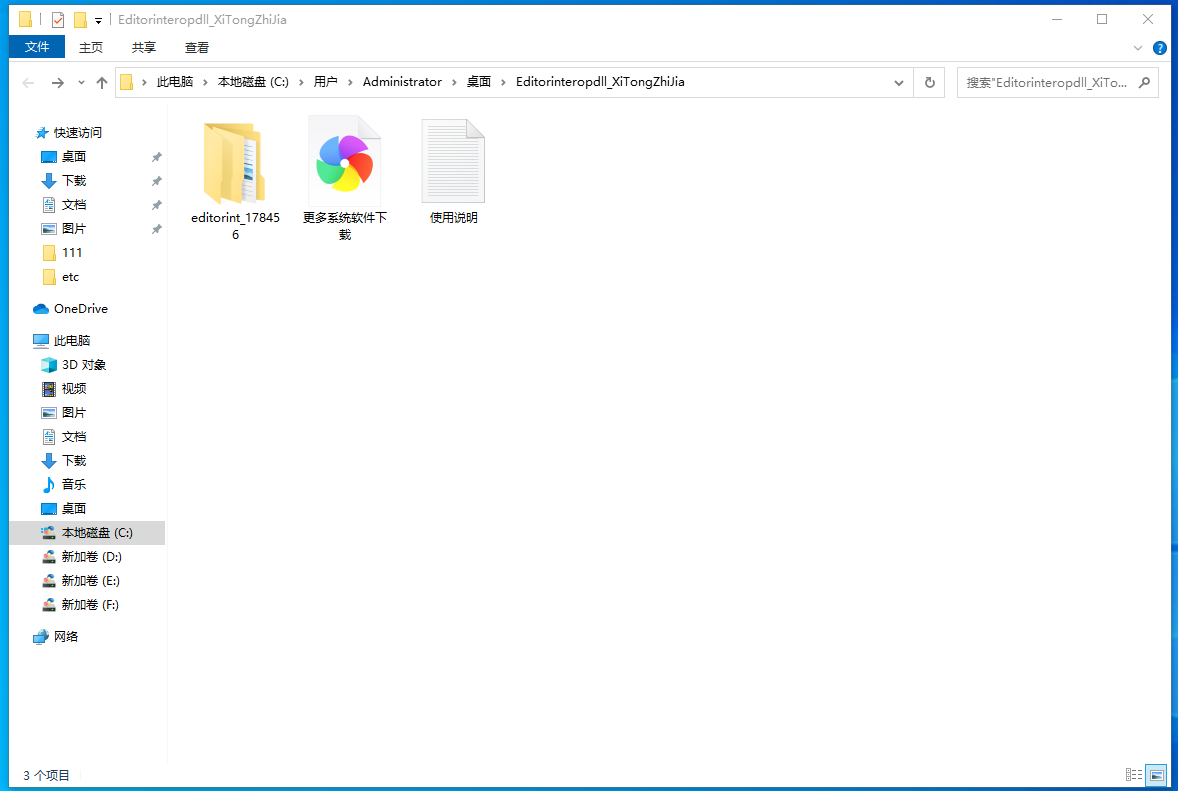Open the 使用说明 text file
This screenshot has height=791, width=1178.
(x=453, y=173)
